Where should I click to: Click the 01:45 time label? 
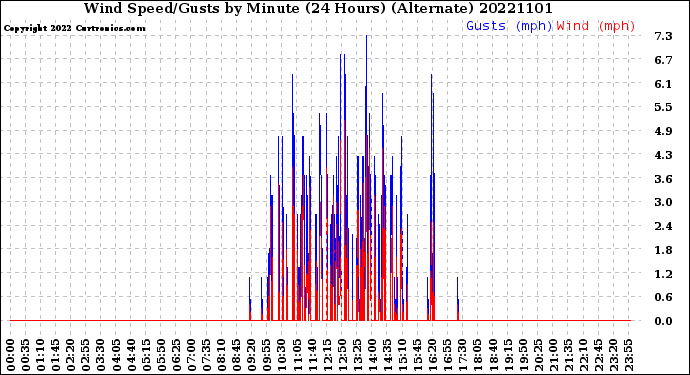(56, 355)
